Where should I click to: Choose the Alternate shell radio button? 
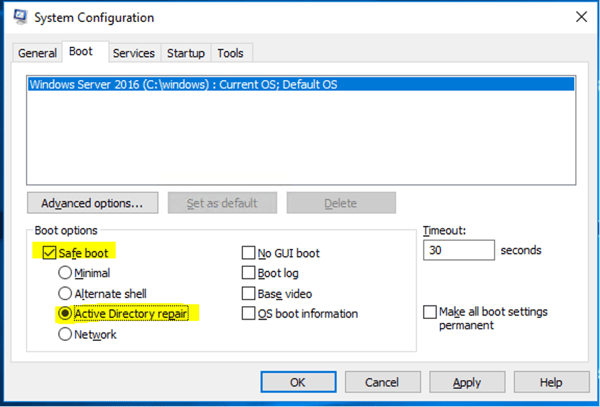click(65, 293)
